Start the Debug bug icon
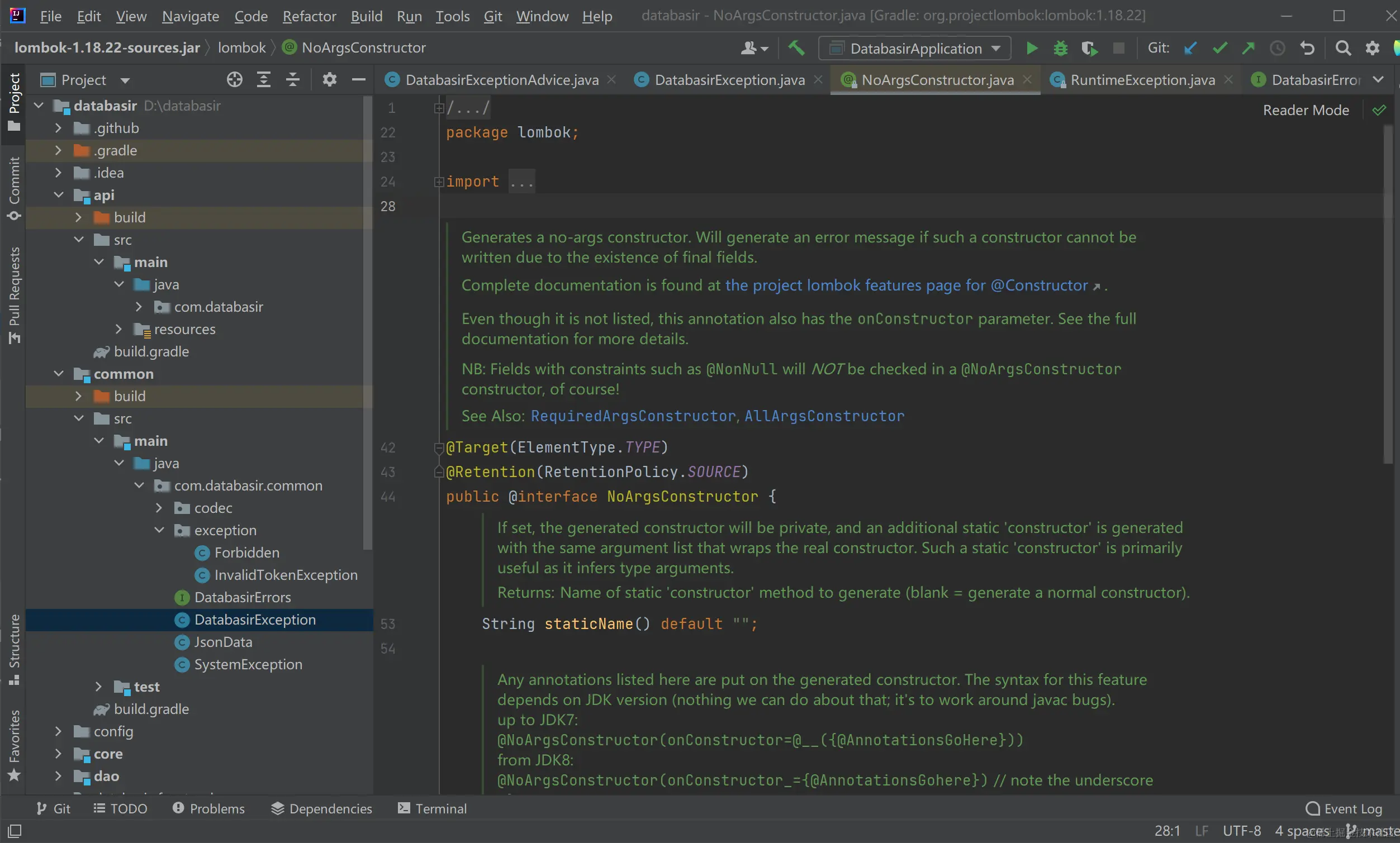 tap(1060, 48)
